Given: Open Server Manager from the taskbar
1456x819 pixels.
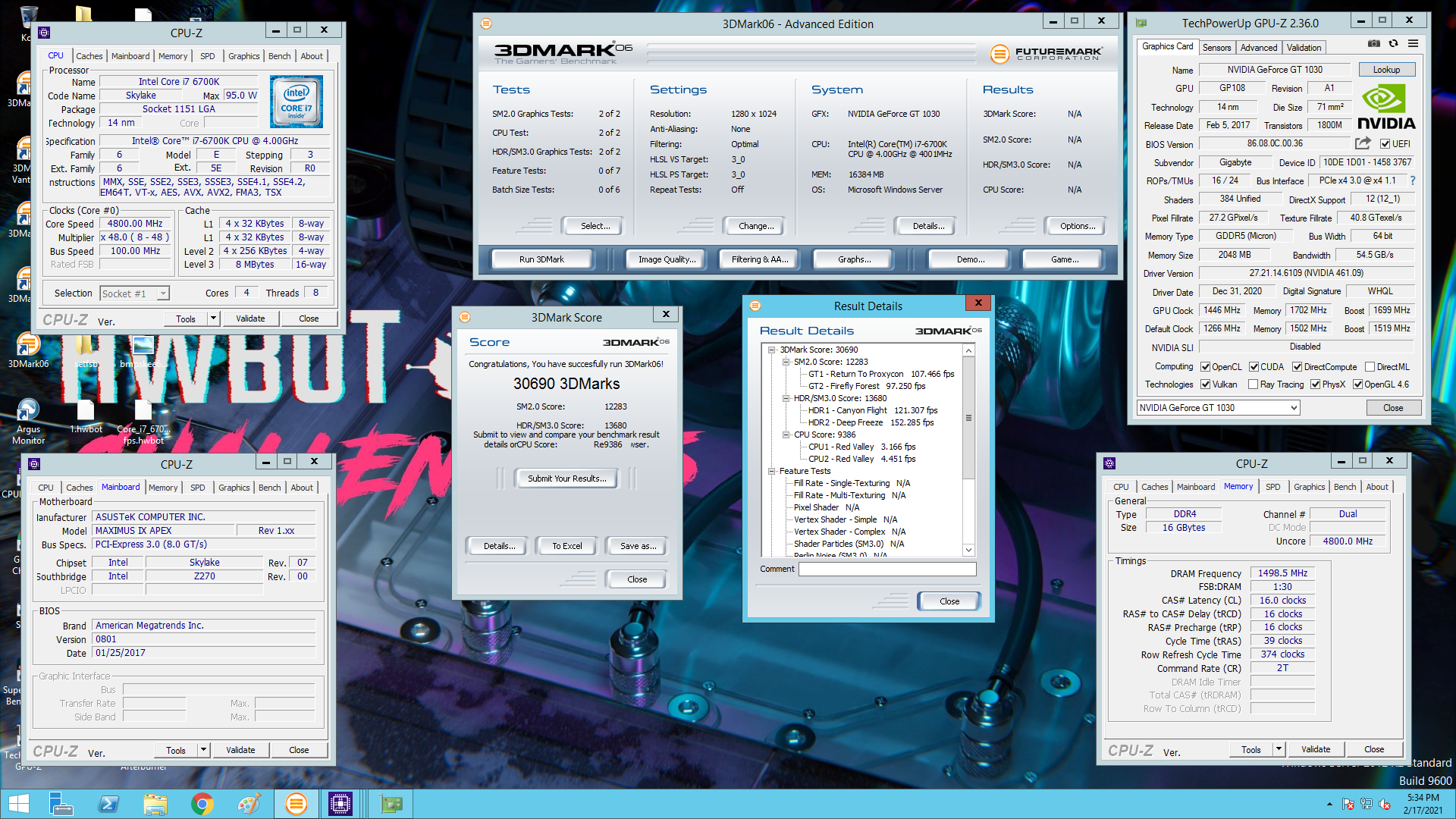Looking at the screenshot, I should coord(60,804).
